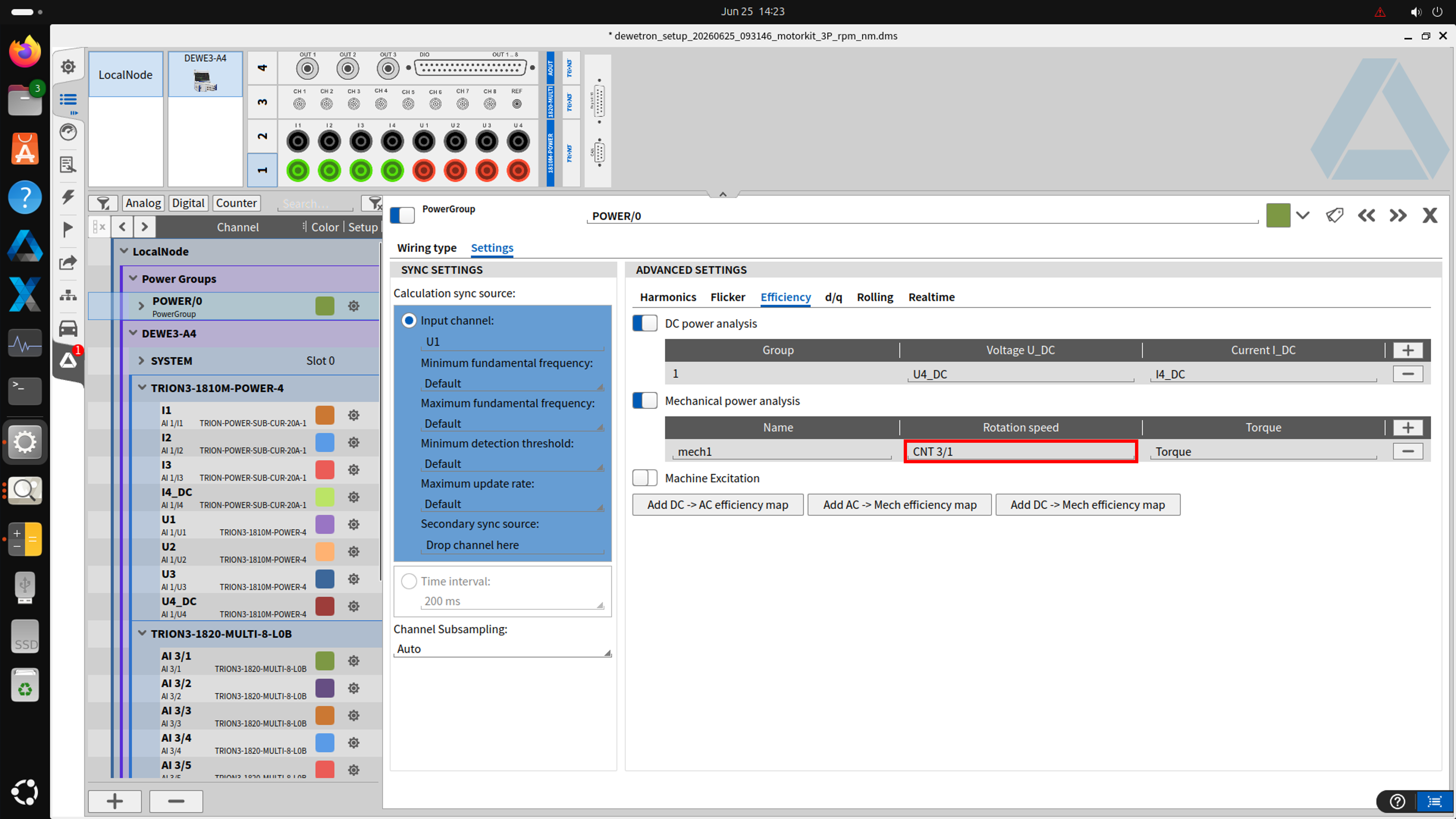
Task: Open the Rolling advanced tab
Action: [875, 297]
